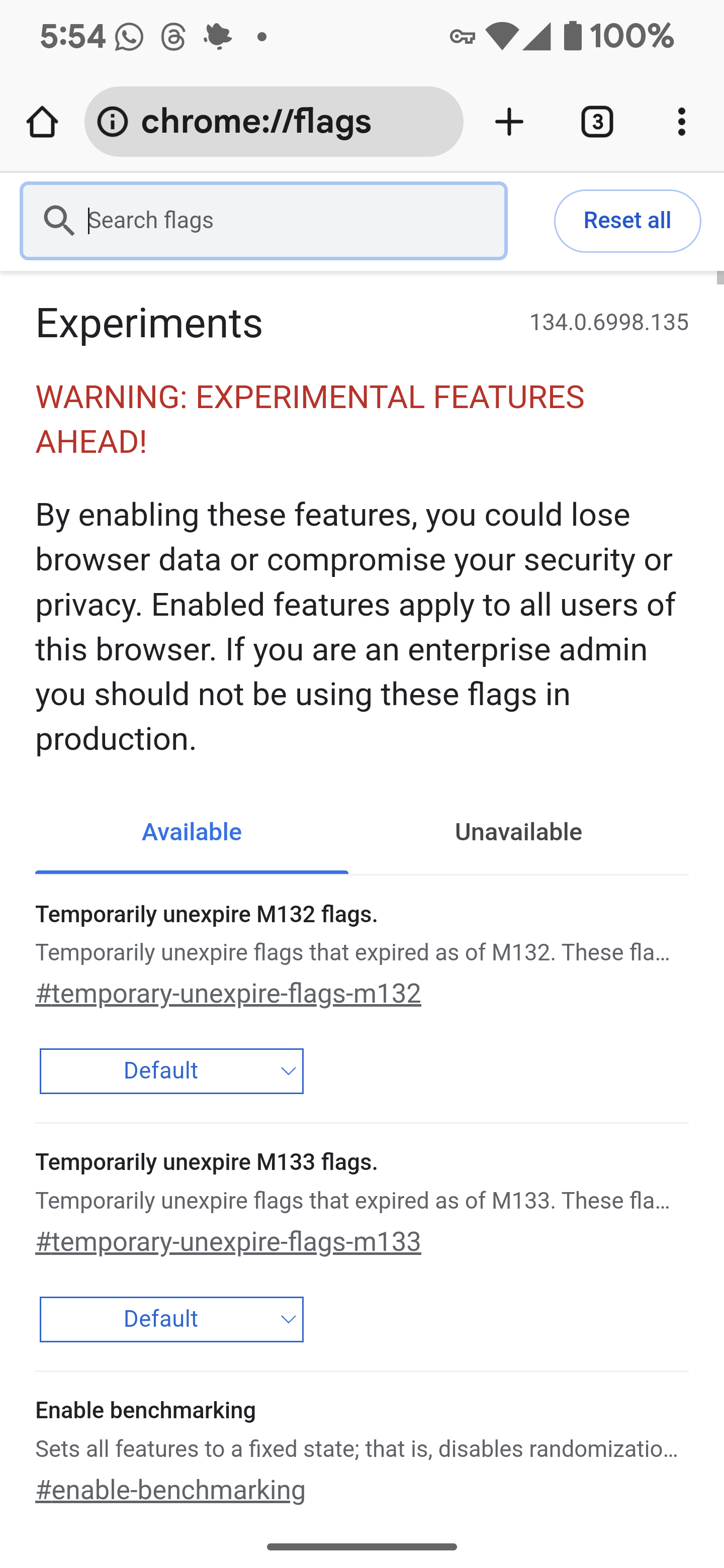Open site info icon in address bar
The width and height of the screenshot is (724, 1568).
(113, 122)
